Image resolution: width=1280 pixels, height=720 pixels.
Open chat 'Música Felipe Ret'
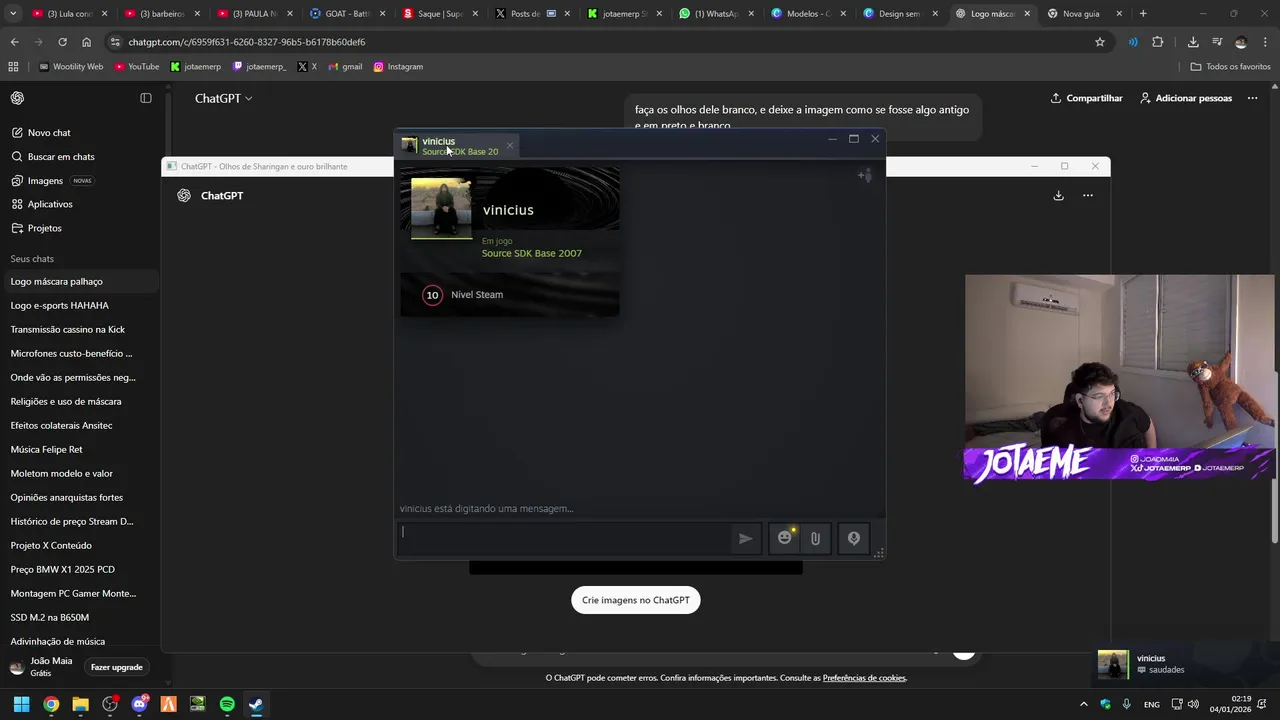click(x=80, y=449)
